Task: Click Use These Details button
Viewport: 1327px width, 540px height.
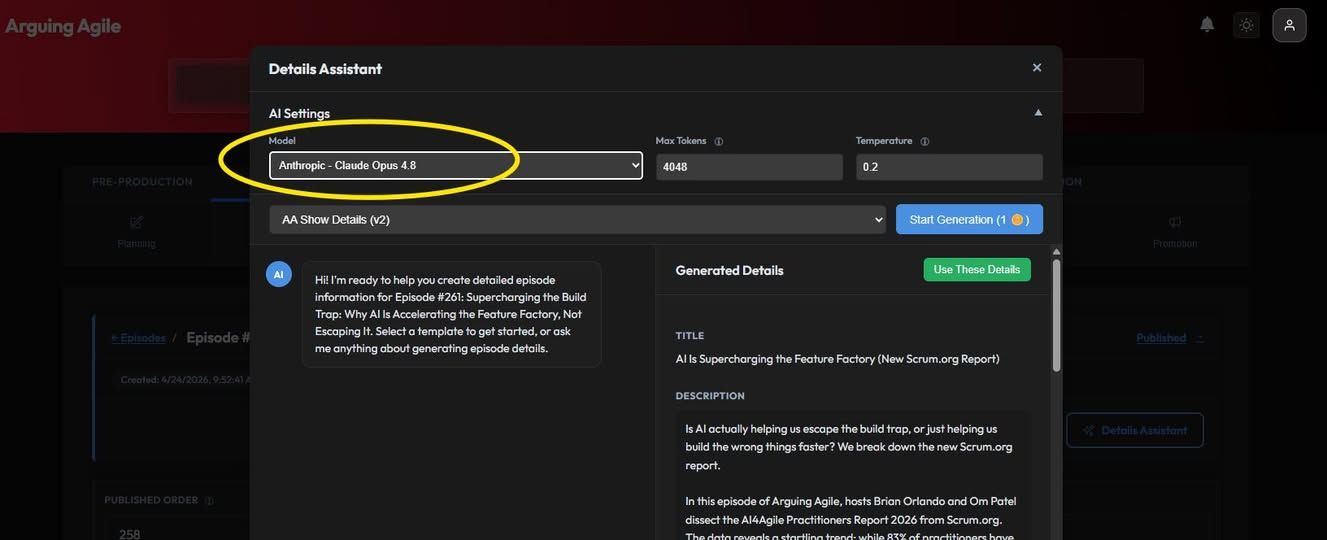Action: [977, 270]
